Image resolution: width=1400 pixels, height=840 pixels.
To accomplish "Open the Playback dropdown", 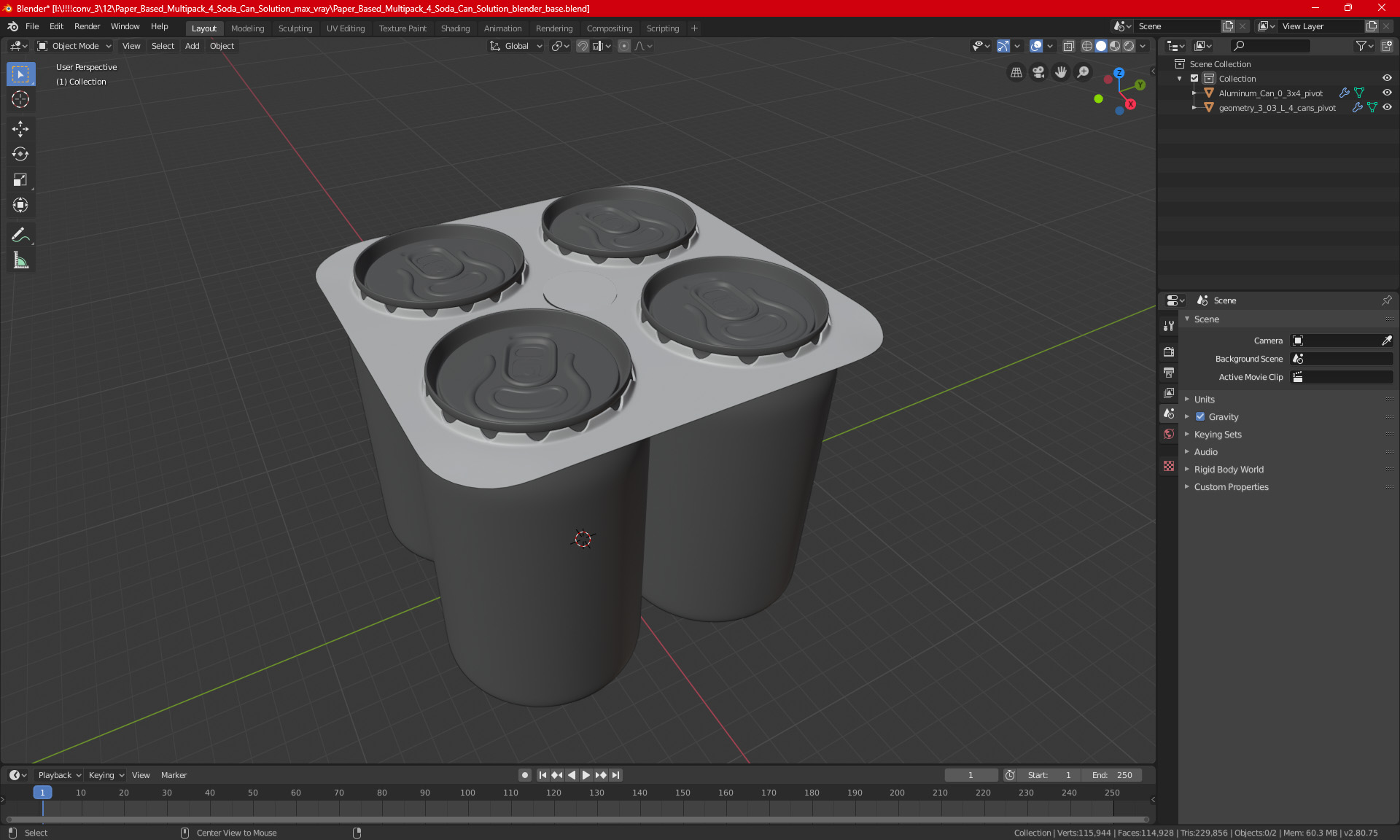I will pyautogui.click(x=59, y=775).
